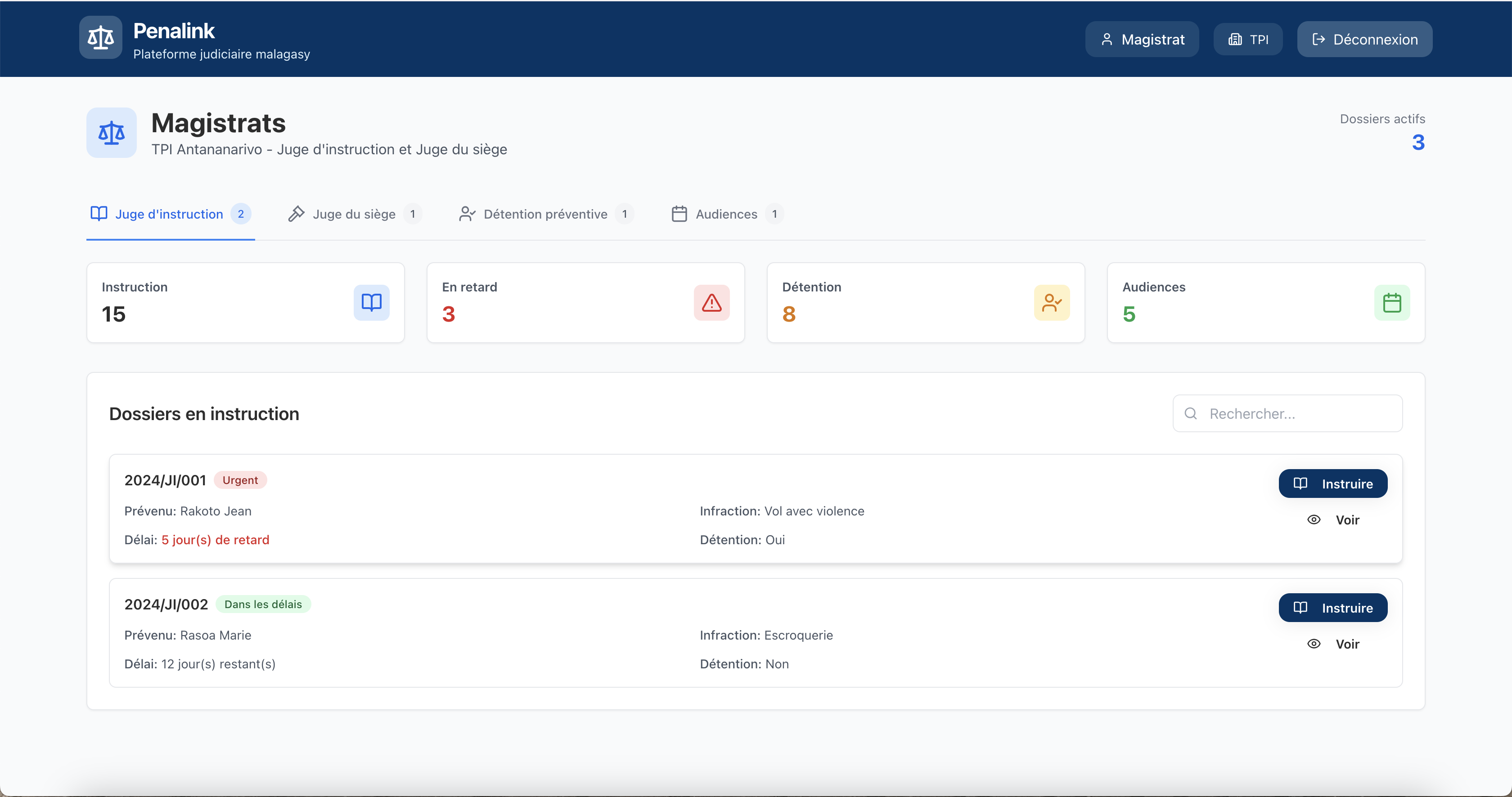The height and width of the screenshot is (797, 1512).
Task: Click the book icon in Instruction card
Action: coord(371,303)
